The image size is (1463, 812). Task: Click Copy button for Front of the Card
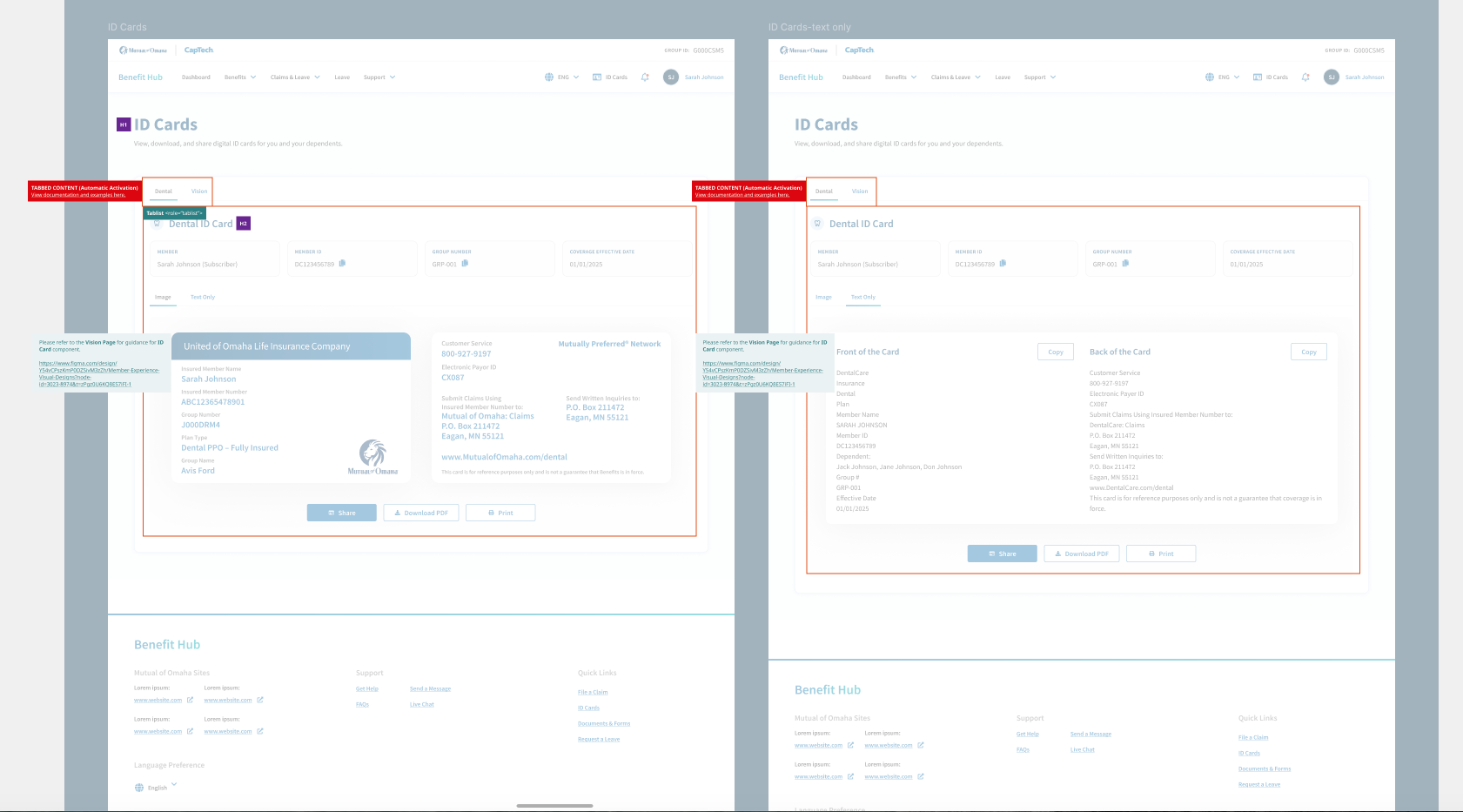tap(1056, 352)
